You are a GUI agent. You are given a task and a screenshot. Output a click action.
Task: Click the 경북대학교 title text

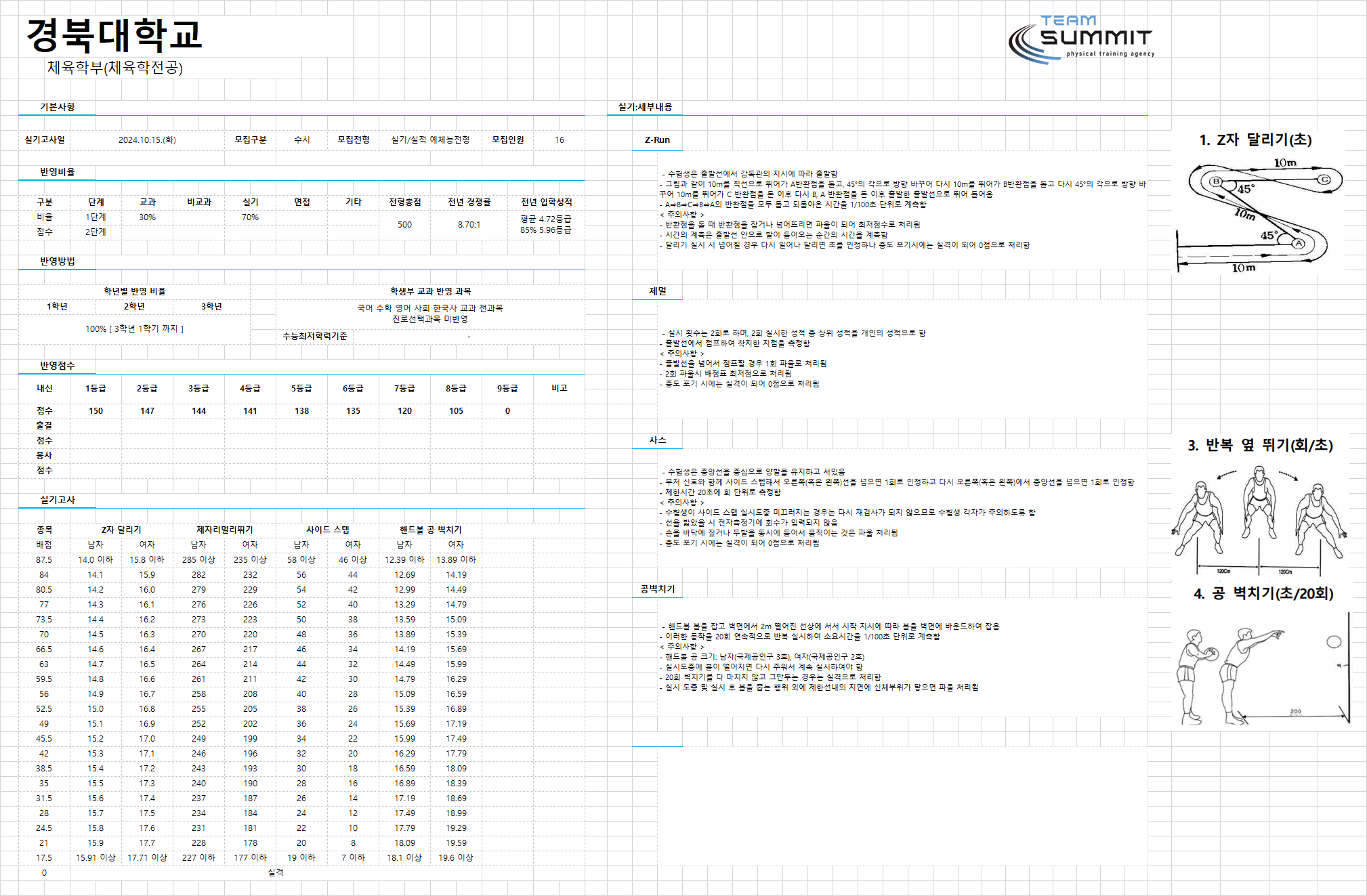(114, 35)
